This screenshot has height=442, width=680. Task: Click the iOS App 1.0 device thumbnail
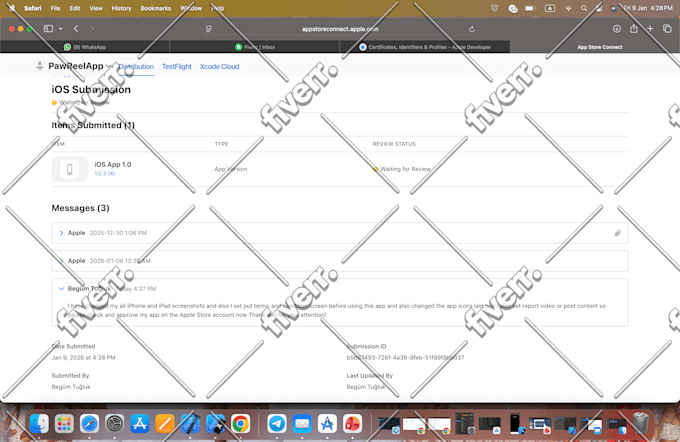[x=69, y=169]
